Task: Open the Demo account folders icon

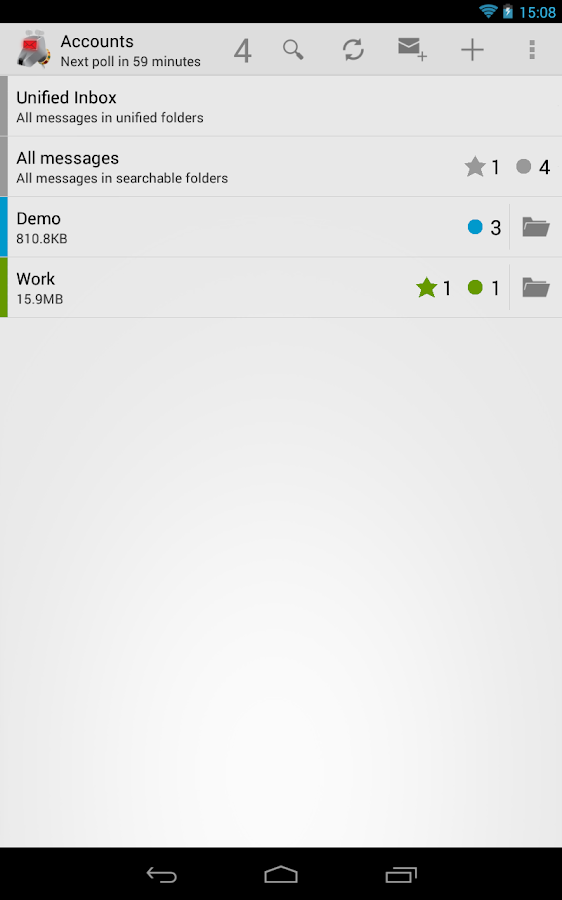Action: (x=536, y=227)
